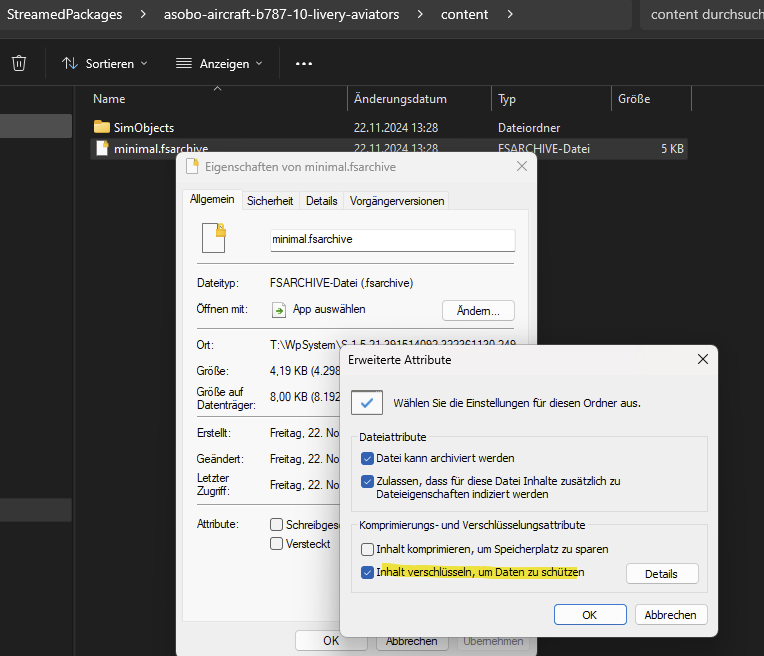Click the checkmark settings icon
The width and height of the screenshot is (764, 656).
tap(367, 403)
